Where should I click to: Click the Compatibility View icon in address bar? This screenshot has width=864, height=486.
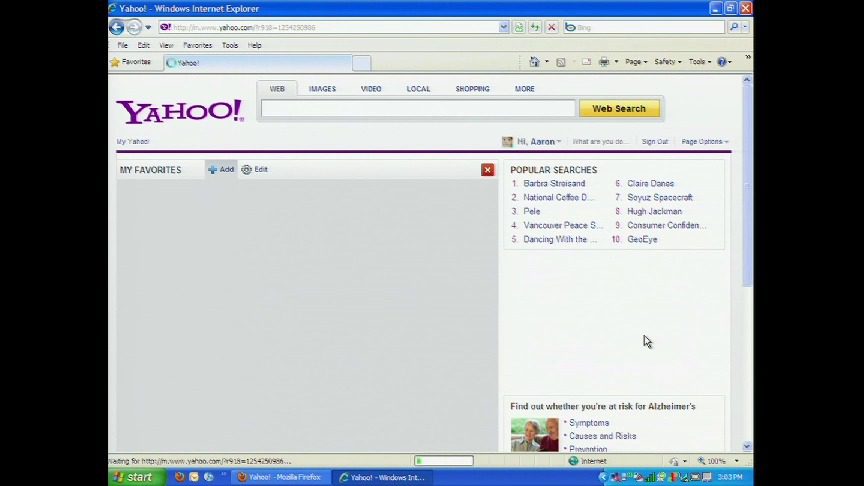[519, 27]
